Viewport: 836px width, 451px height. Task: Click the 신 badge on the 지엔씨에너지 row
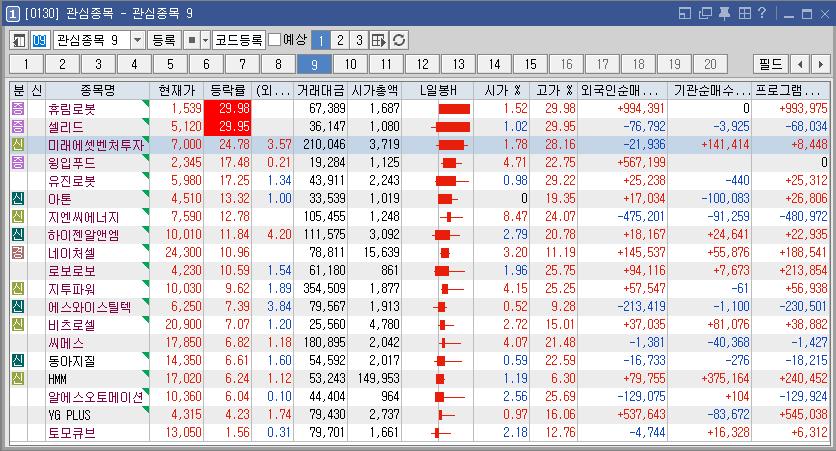tap(18, 217)
